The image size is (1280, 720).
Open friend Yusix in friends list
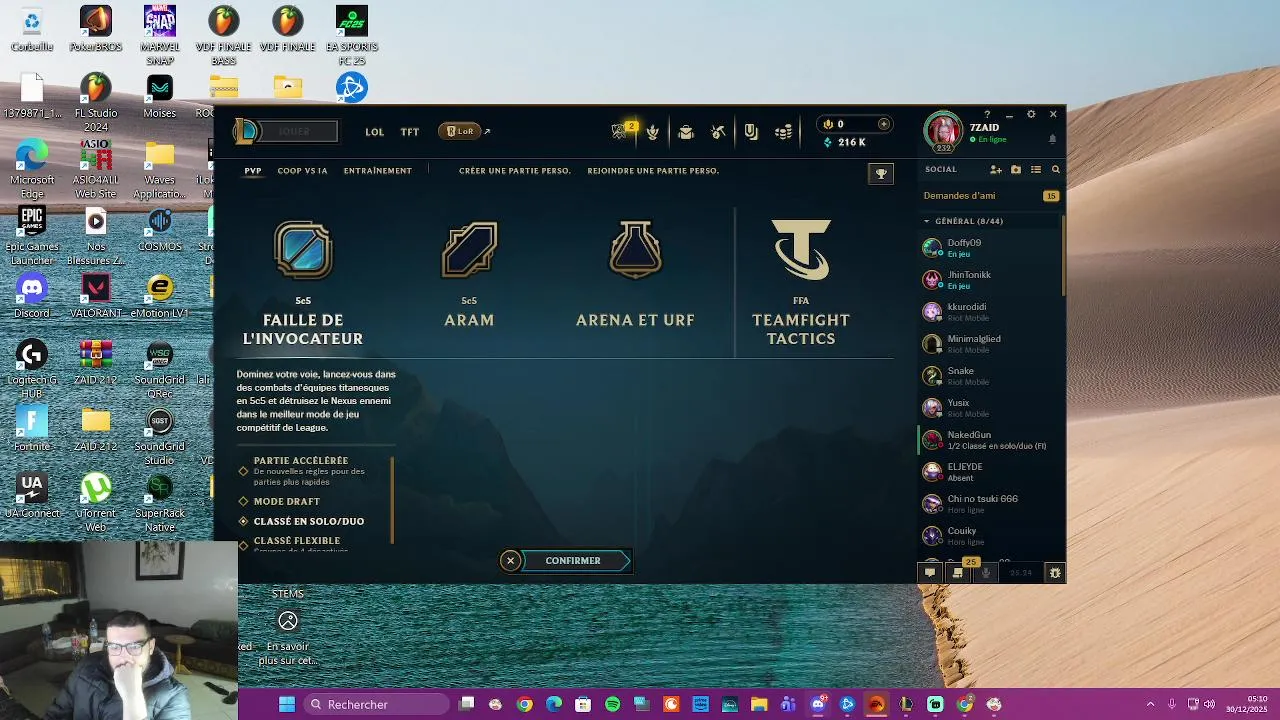point(989,408)
